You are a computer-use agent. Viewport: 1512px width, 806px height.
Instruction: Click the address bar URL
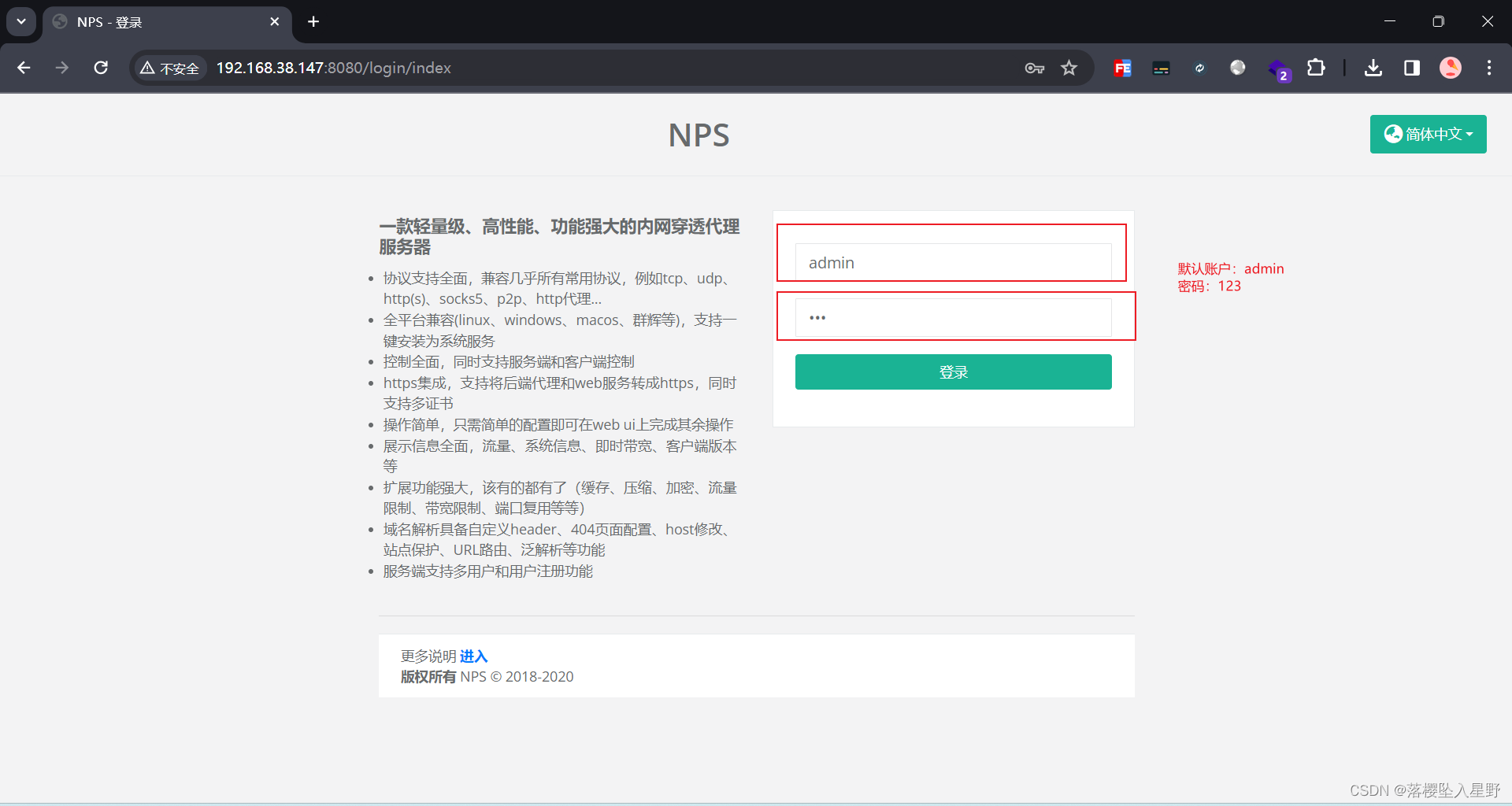334,68
